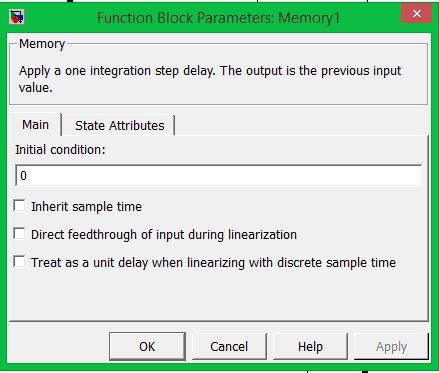Screen dimensions: 439x373
Task: Click the empty area below the checkboxes
Action: tap(219, 295)
